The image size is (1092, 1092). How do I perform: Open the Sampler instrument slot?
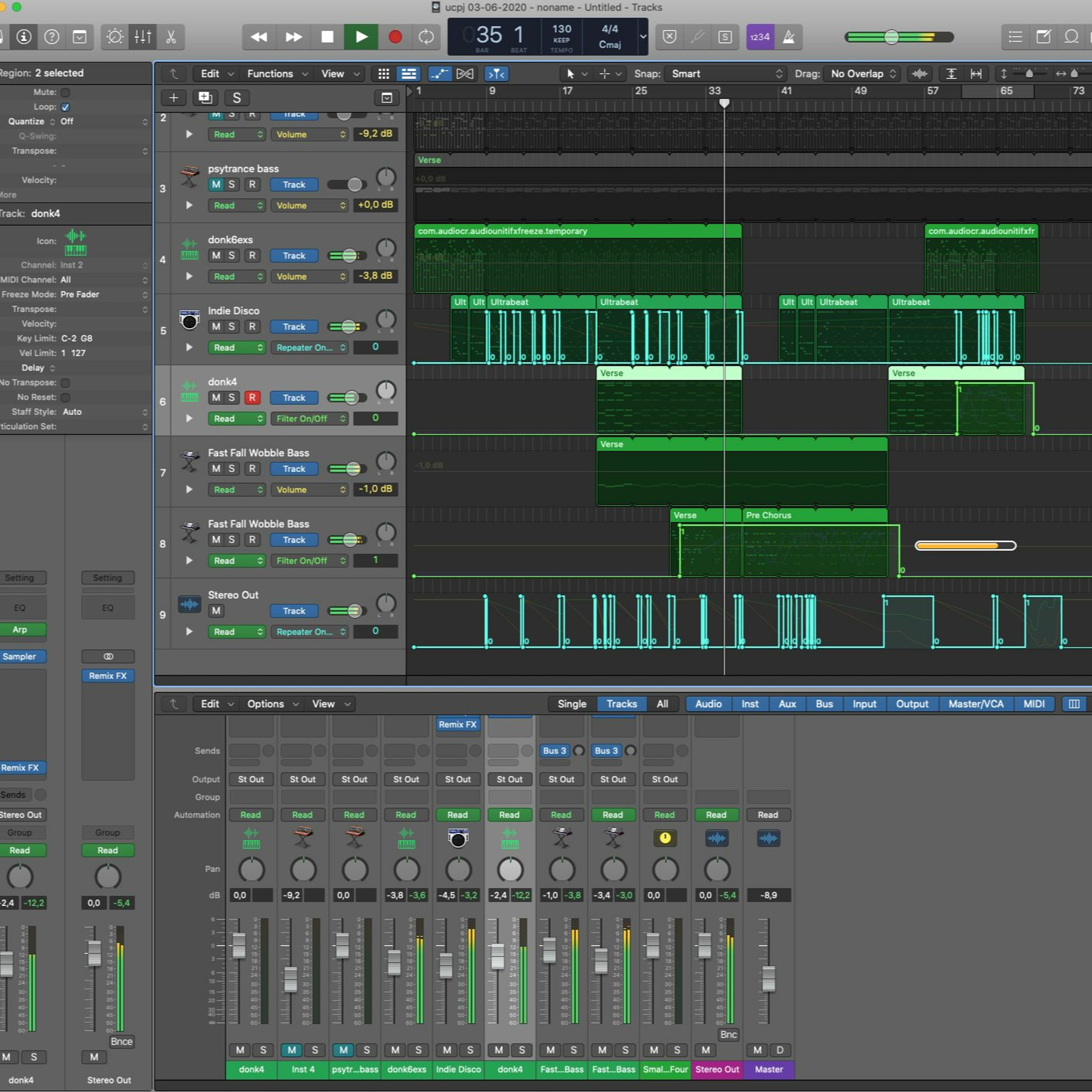pyautogui.click(x=20, y=656)
